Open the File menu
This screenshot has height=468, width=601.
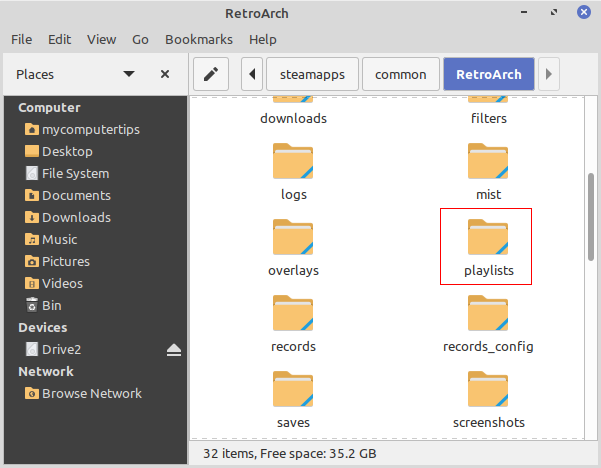tap(21, 39)
